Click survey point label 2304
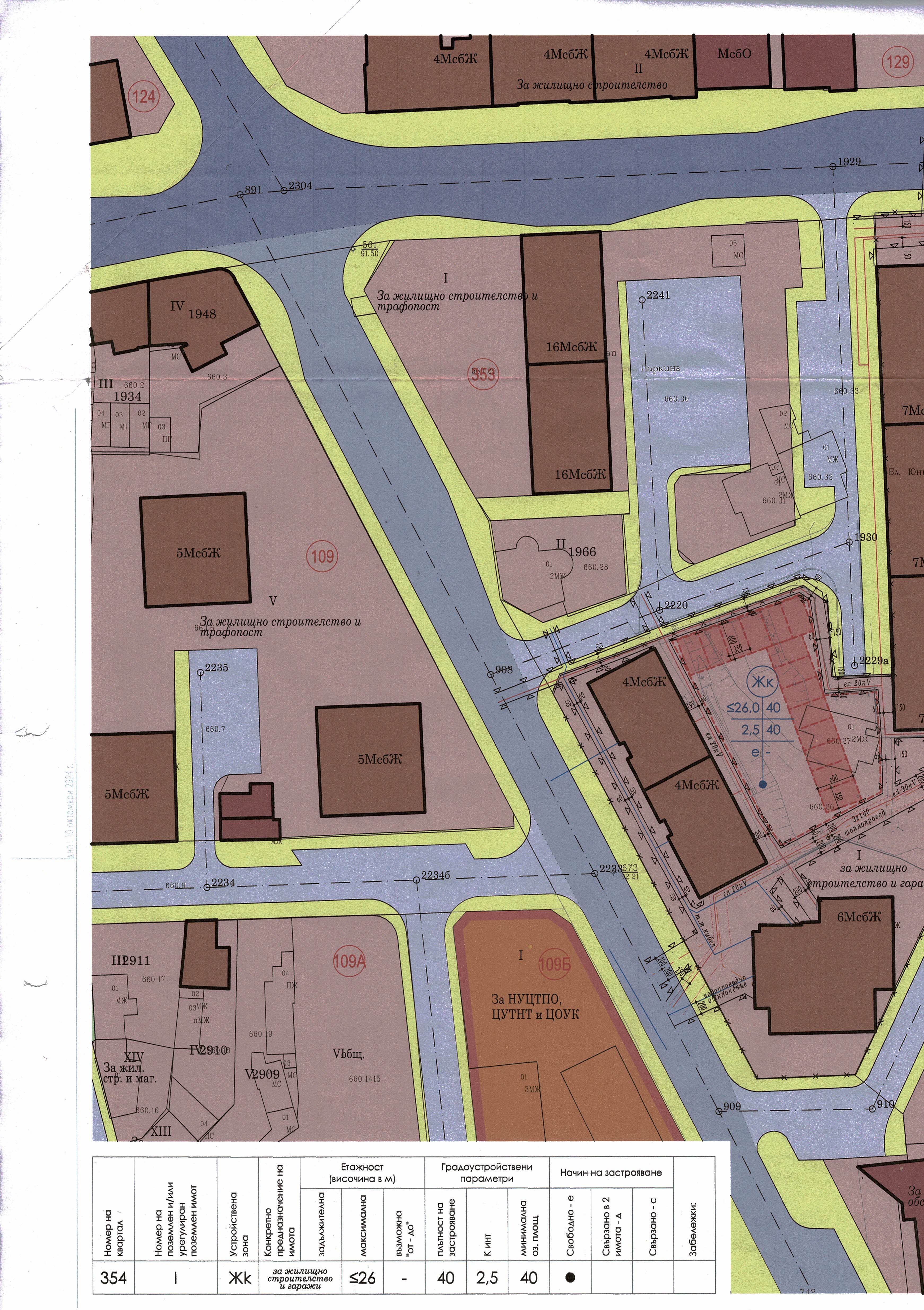The image size is (924, 1310). pos(300,185)
